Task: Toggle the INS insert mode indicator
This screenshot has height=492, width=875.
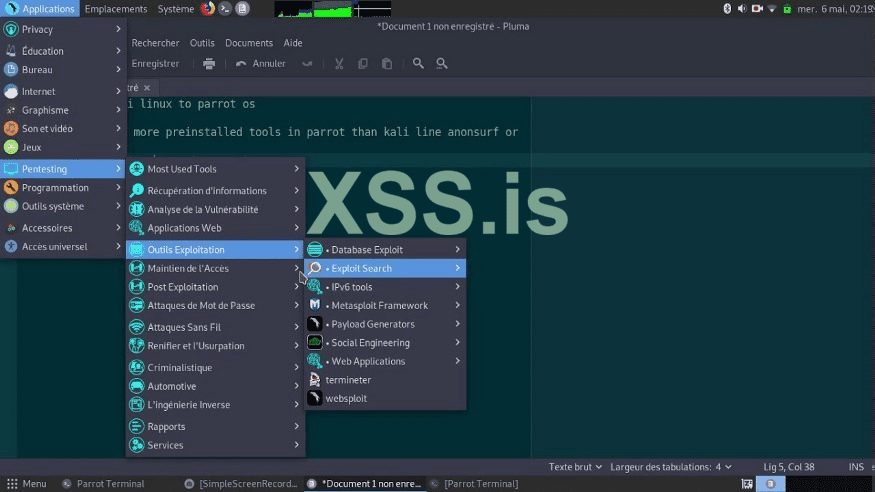Action: pos(856,467)
